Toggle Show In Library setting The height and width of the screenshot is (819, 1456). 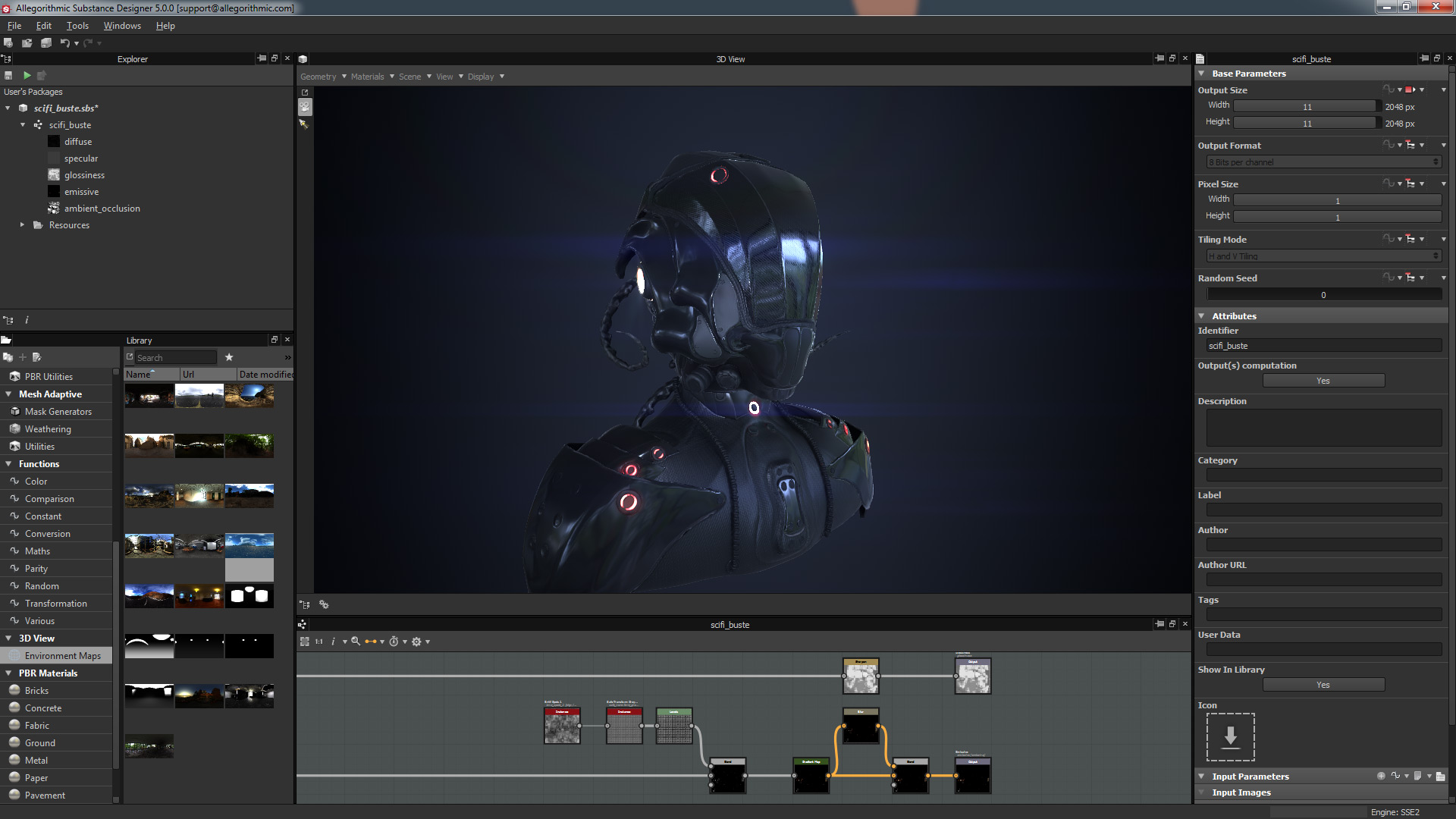1323,684
